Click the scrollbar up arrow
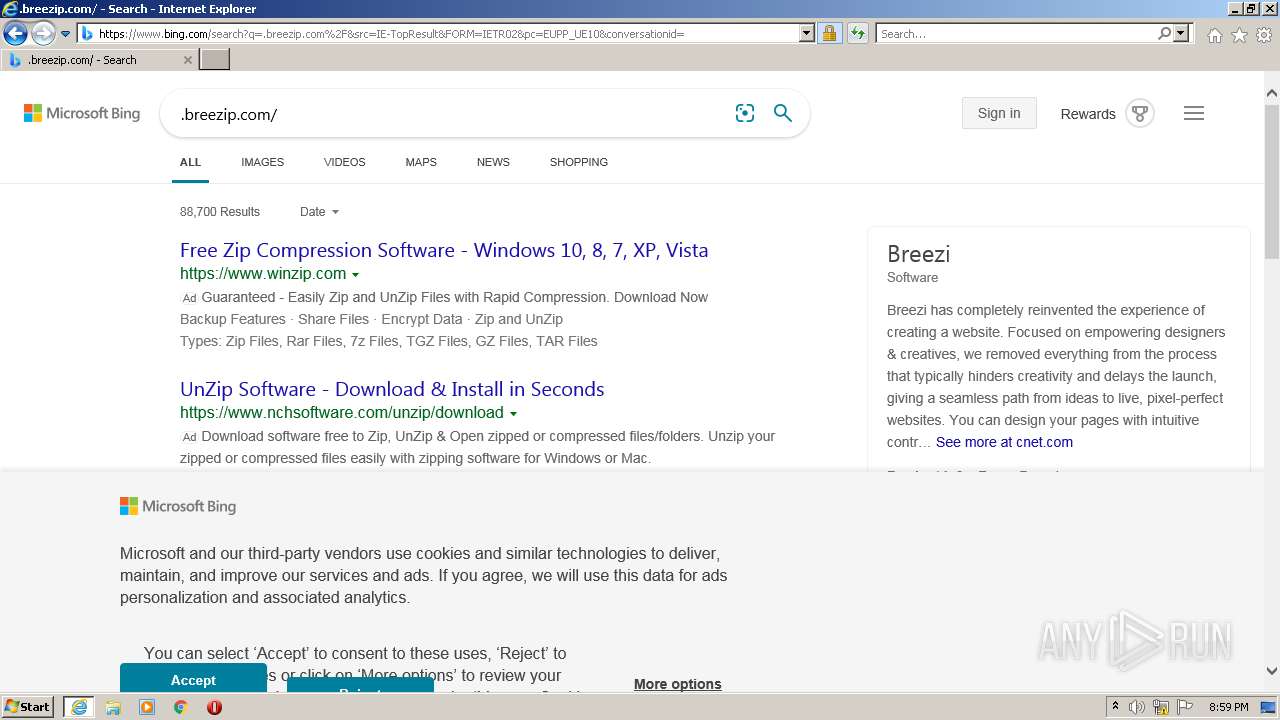Screen dimensions: 1280x720 [x=1272, y=94]
